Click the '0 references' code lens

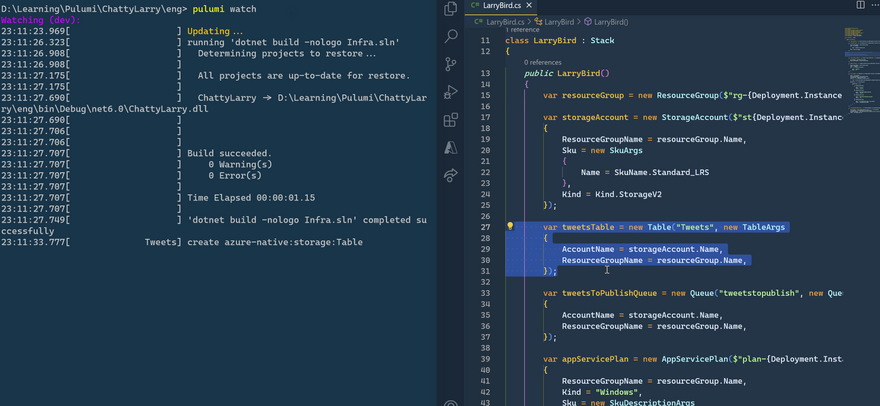point(543,62)
